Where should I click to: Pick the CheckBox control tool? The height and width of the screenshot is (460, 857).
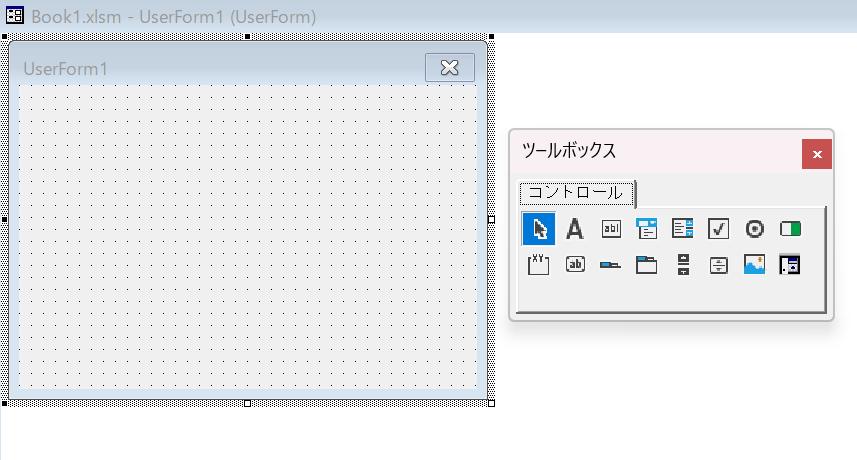(x=719, y=229)
